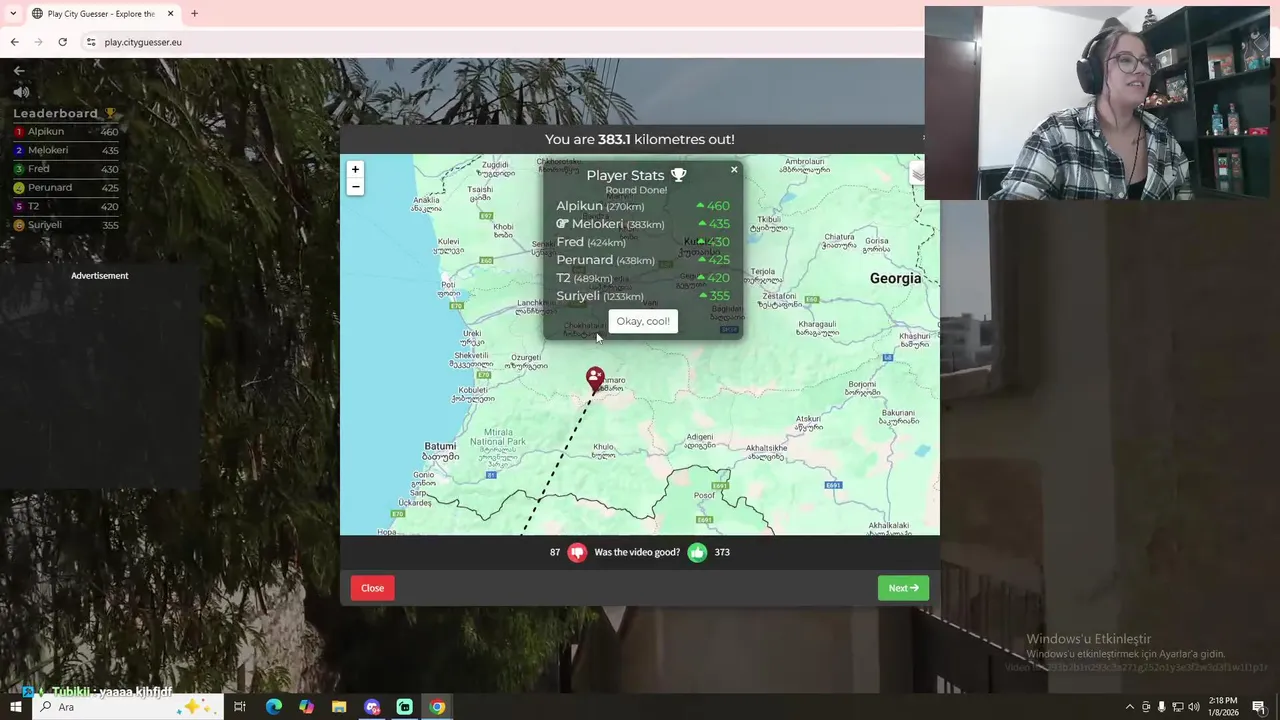1280x720 pixels.
Task: Go back in the browser
Action: (14, 42)
